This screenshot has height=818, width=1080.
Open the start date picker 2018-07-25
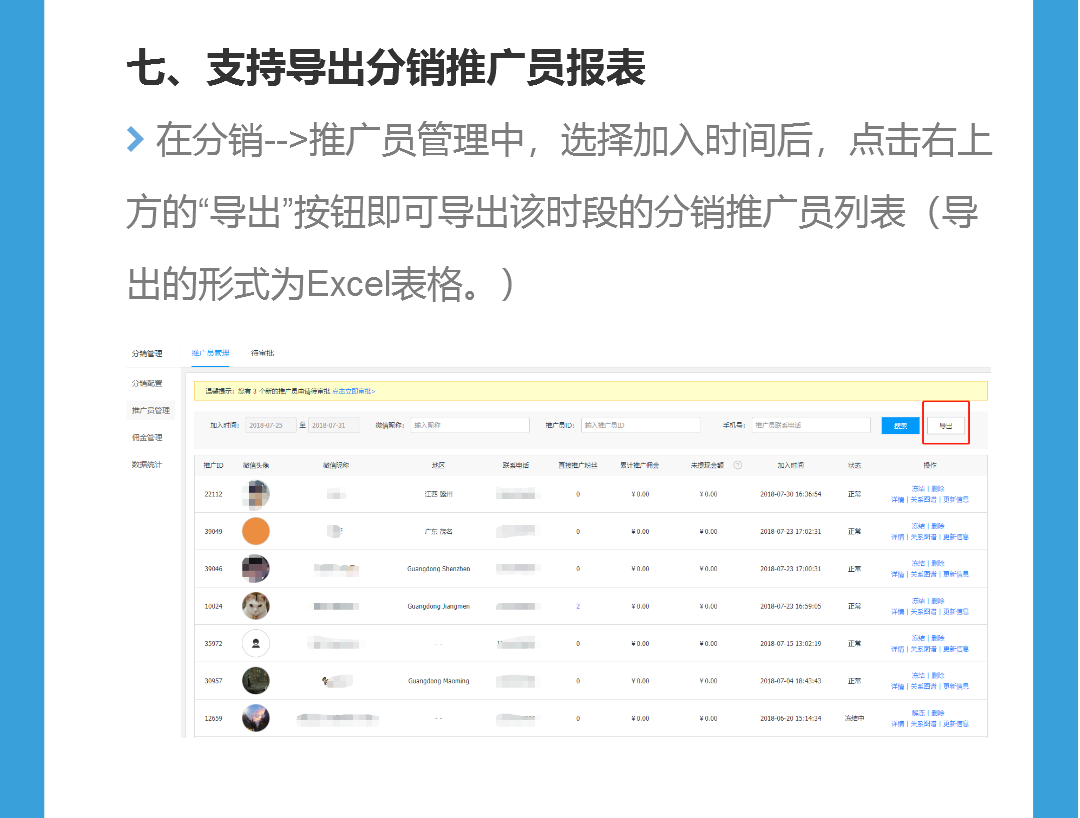point(271,425)
